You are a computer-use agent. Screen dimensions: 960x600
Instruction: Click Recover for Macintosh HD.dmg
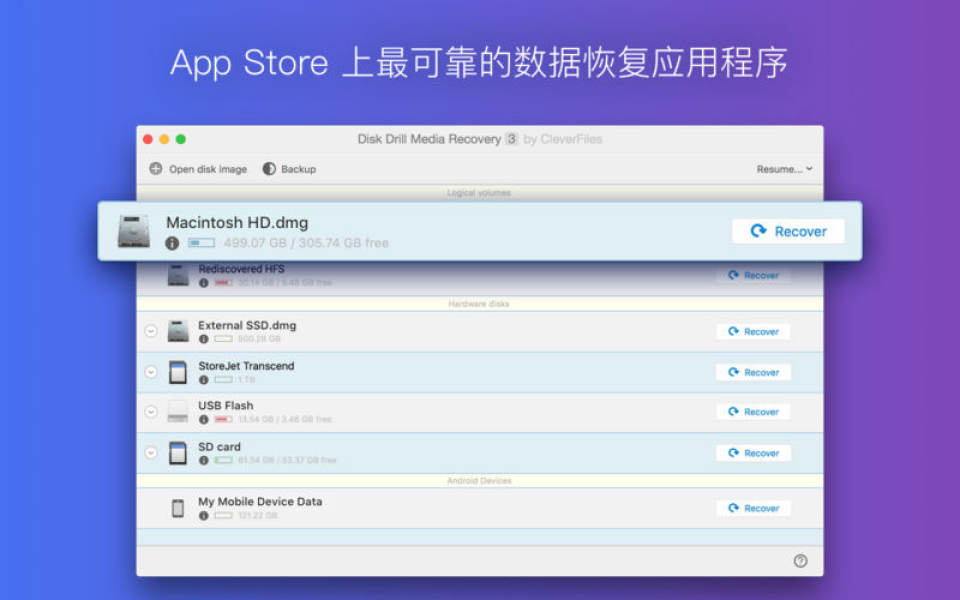(x=788, y=231)
